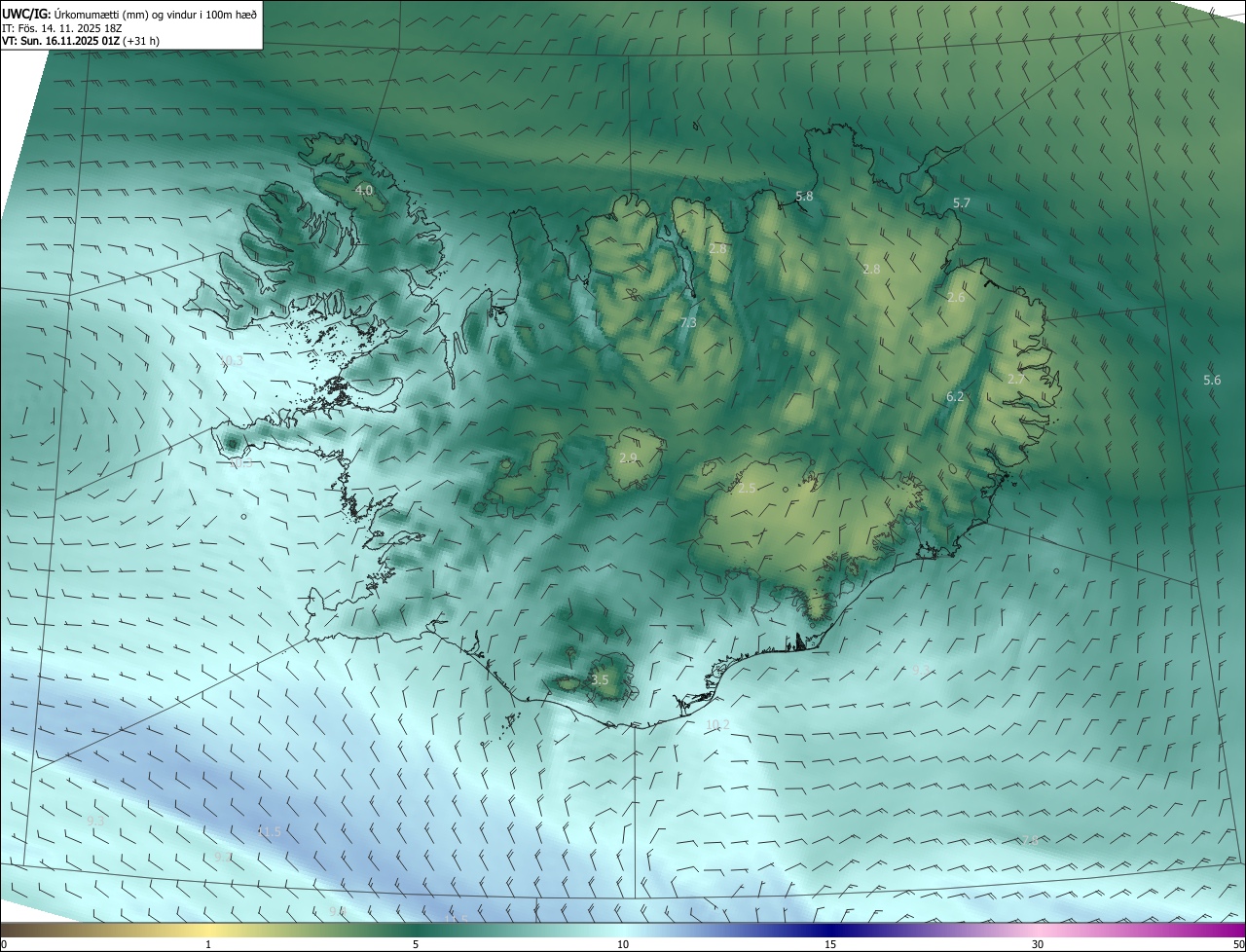Click the colorbar tick label 30

[x=1038, y=944]
